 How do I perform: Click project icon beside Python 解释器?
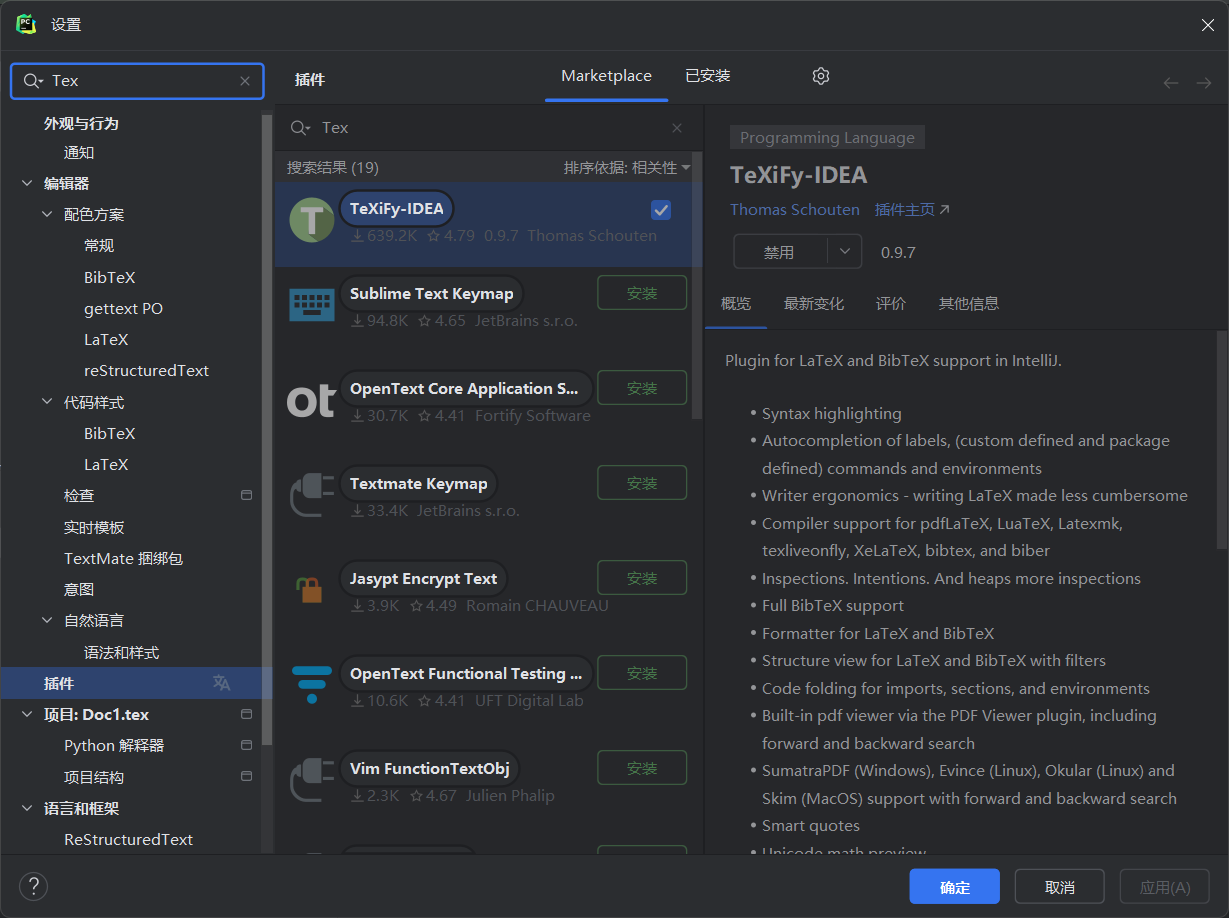coord(247,745)
